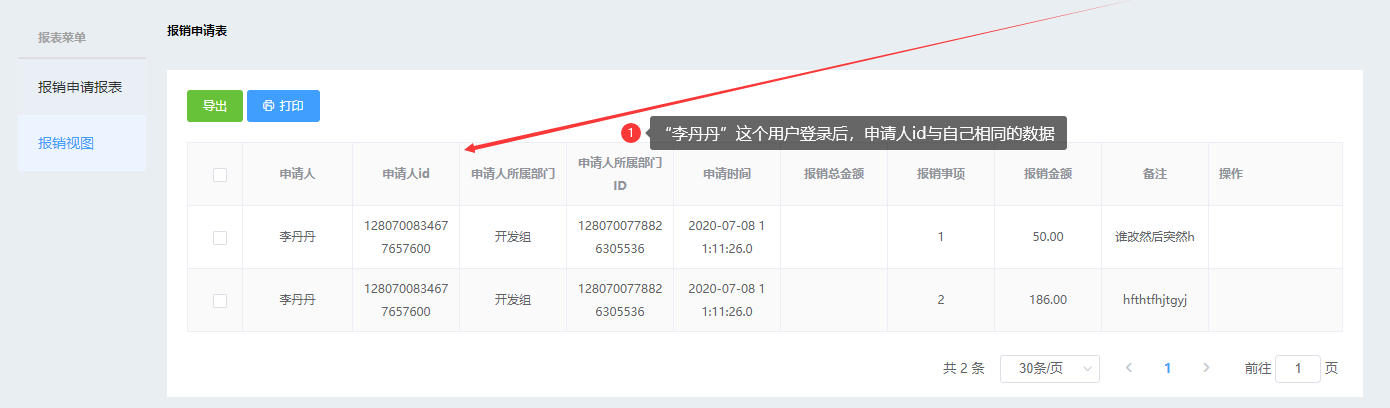The width and height of the screenshot is (1390, 408).
Task: Click the 申请人id column header
Action: coord(406,174)
